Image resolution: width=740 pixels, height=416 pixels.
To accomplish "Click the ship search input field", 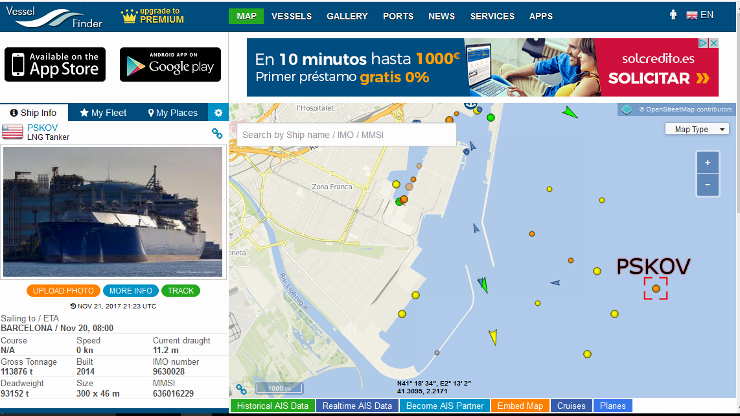I will 346,135.
